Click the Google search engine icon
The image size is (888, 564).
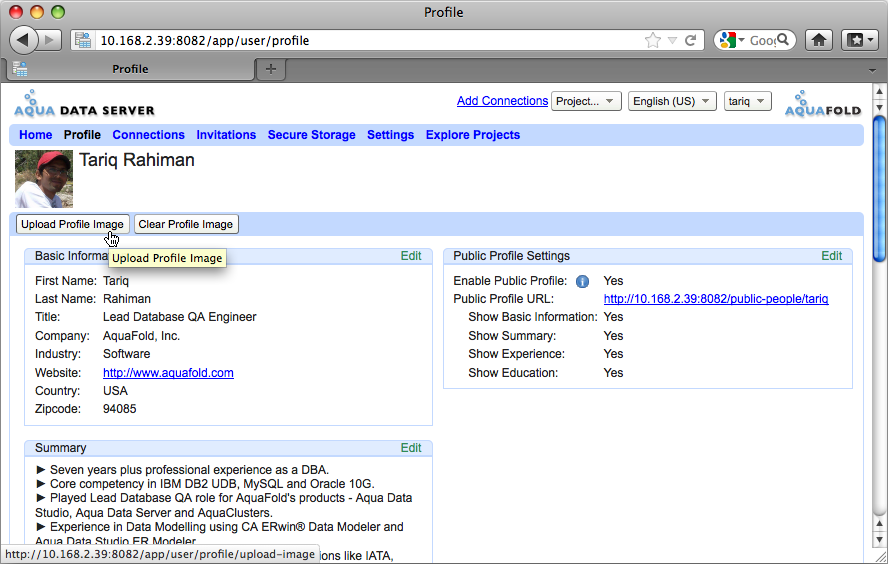[x=728, y=40]
